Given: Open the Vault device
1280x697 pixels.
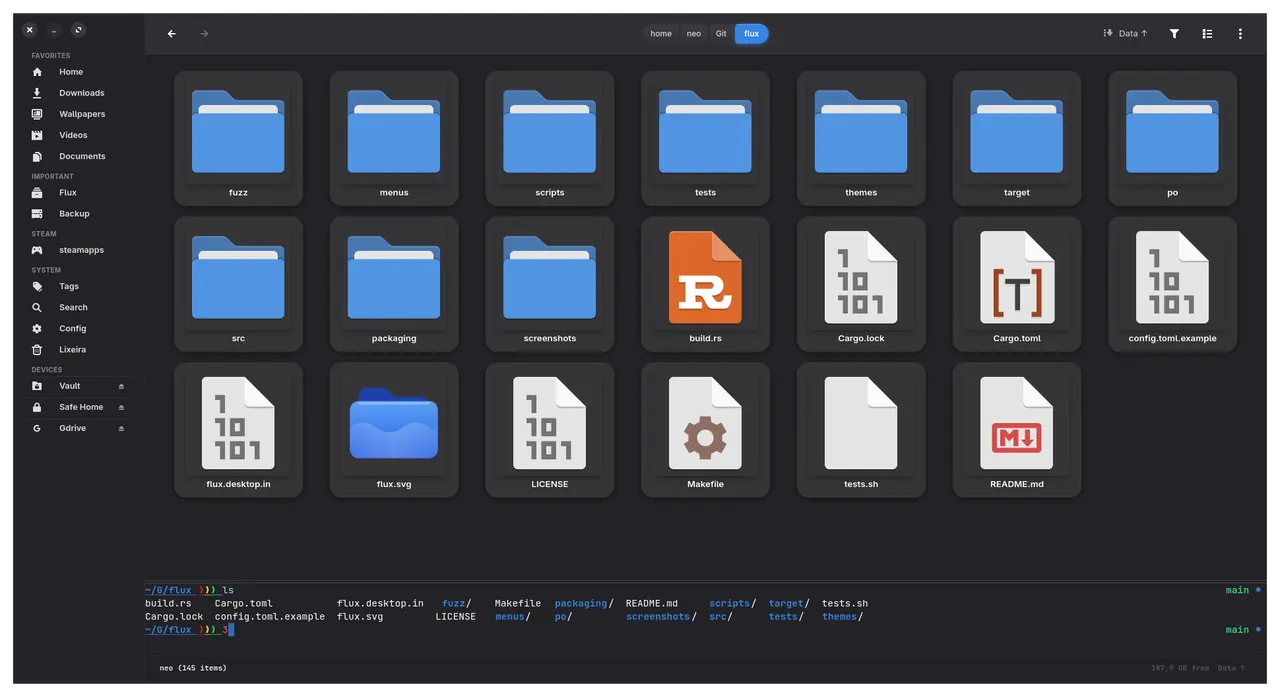Looking at the screenshot, I should pos(69,386).
